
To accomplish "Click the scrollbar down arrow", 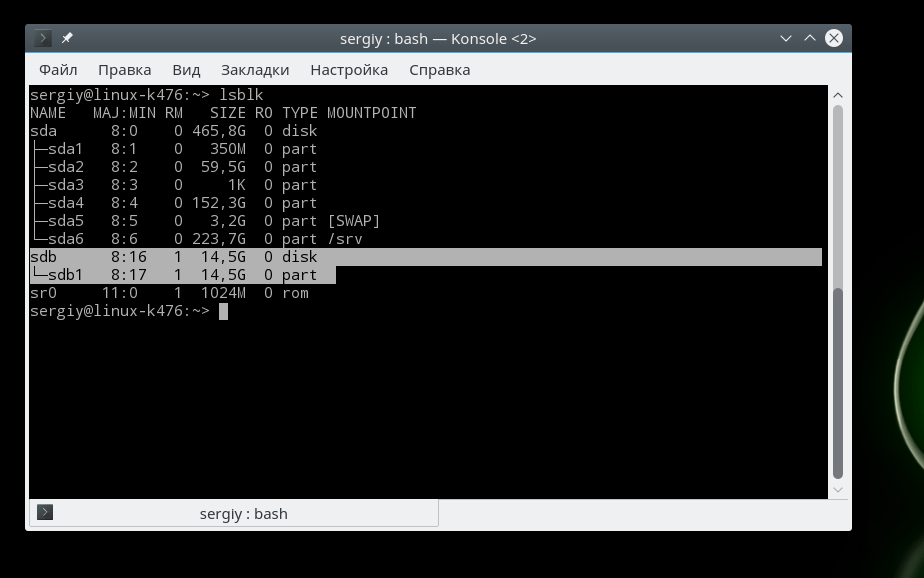I will [x=838, y=490].
